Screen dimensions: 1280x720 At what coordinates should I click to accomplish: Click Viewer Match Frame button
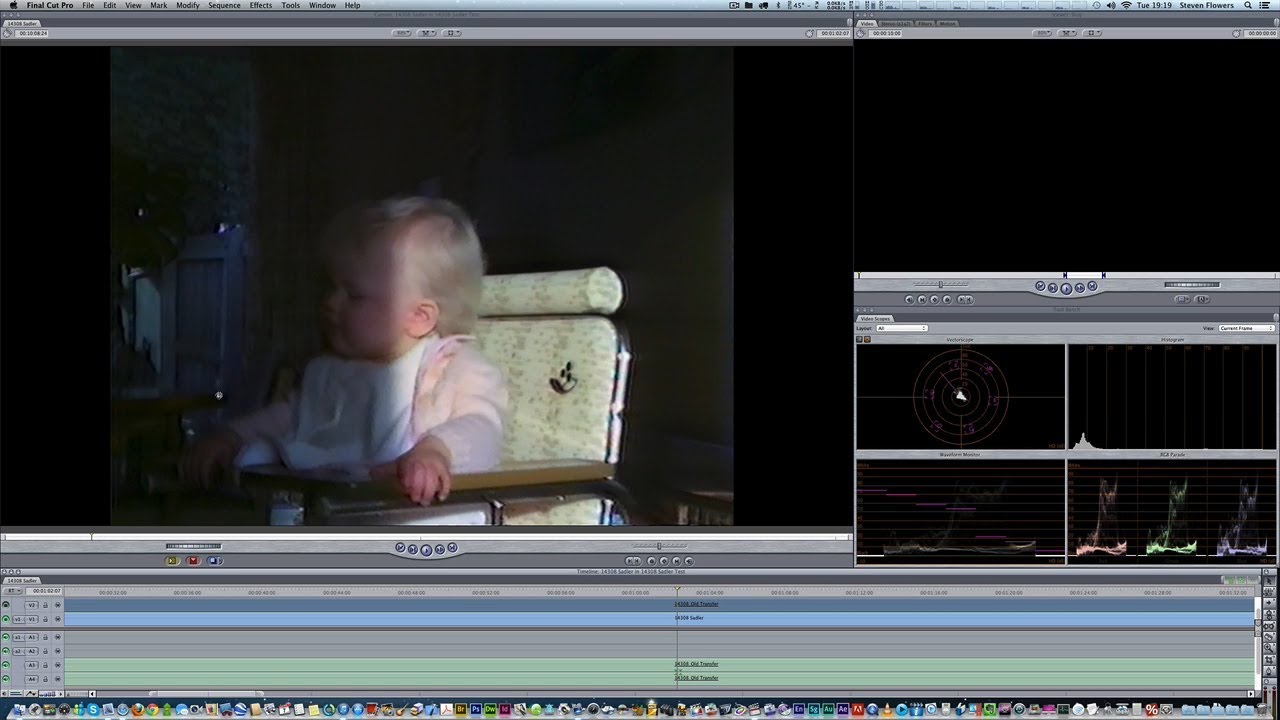click(909, 299)
